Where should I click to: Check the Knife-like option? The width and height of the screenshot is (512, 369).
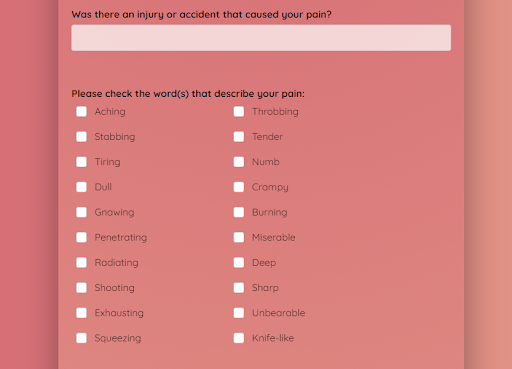click(x=239, y=338)
